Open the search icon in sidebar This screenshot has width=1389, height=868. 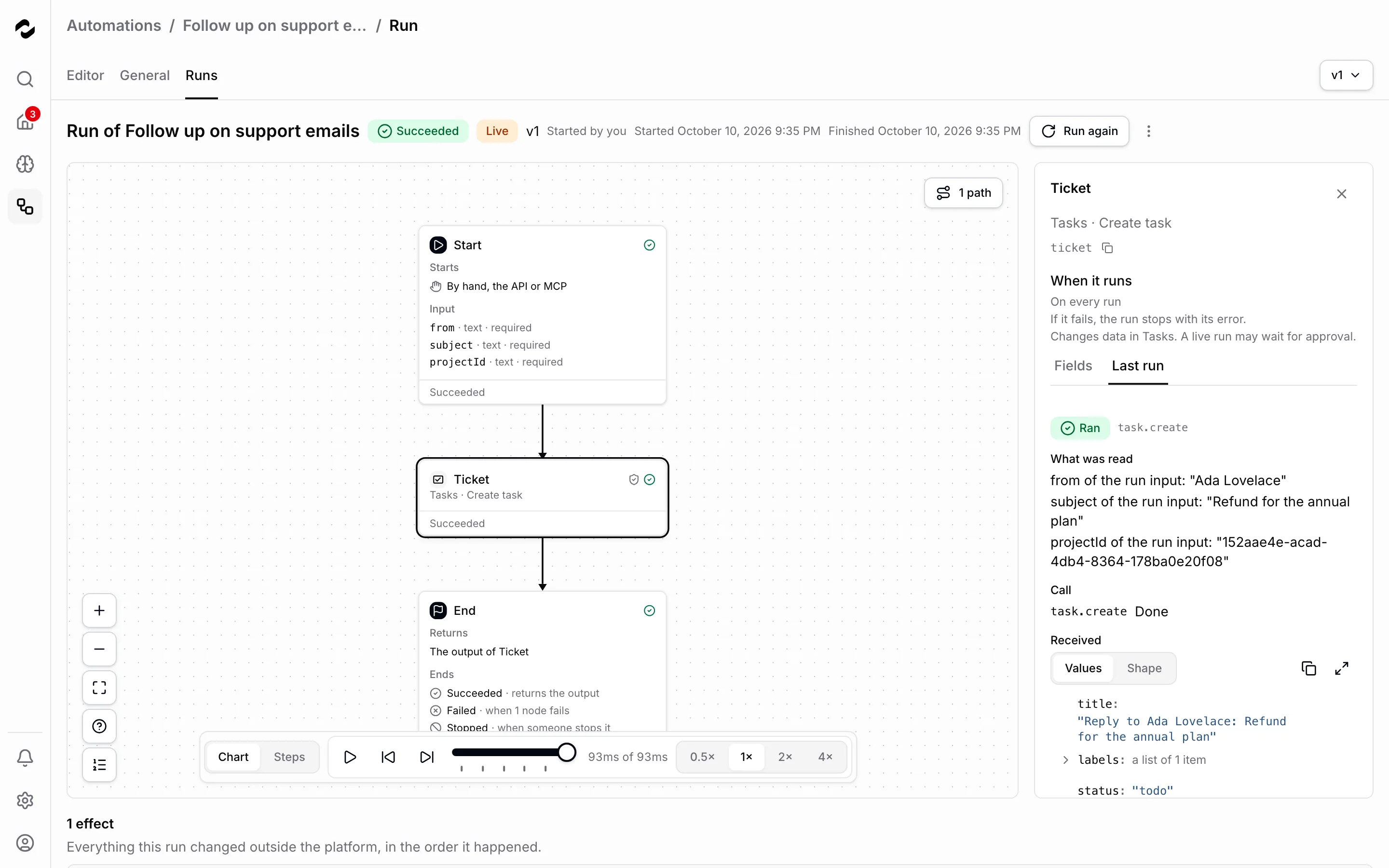point(25,79)
